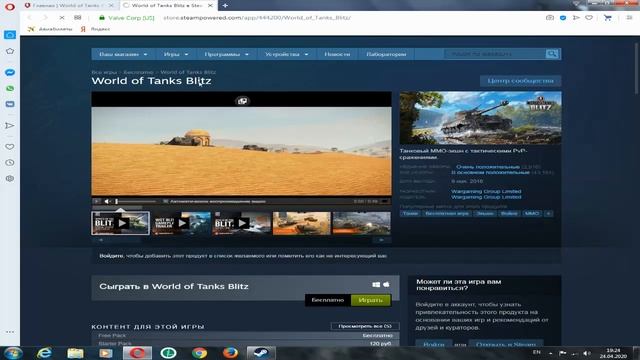Expand the 'Программы' dropdown menu
The height and width of the screenshot is (360, 640).
point(227,54)
